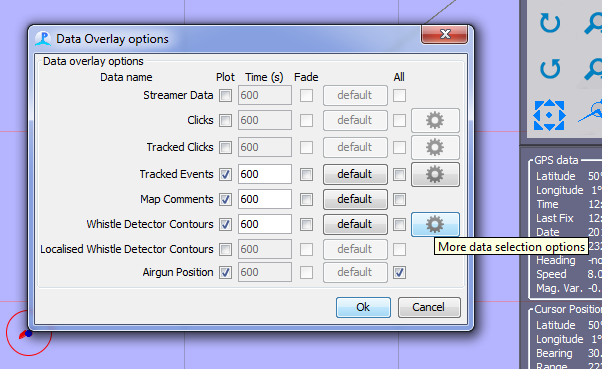The width and height of the screenshot is (602, 369).
Task: Check All box for Tracked Events
Action: [399, 175]
